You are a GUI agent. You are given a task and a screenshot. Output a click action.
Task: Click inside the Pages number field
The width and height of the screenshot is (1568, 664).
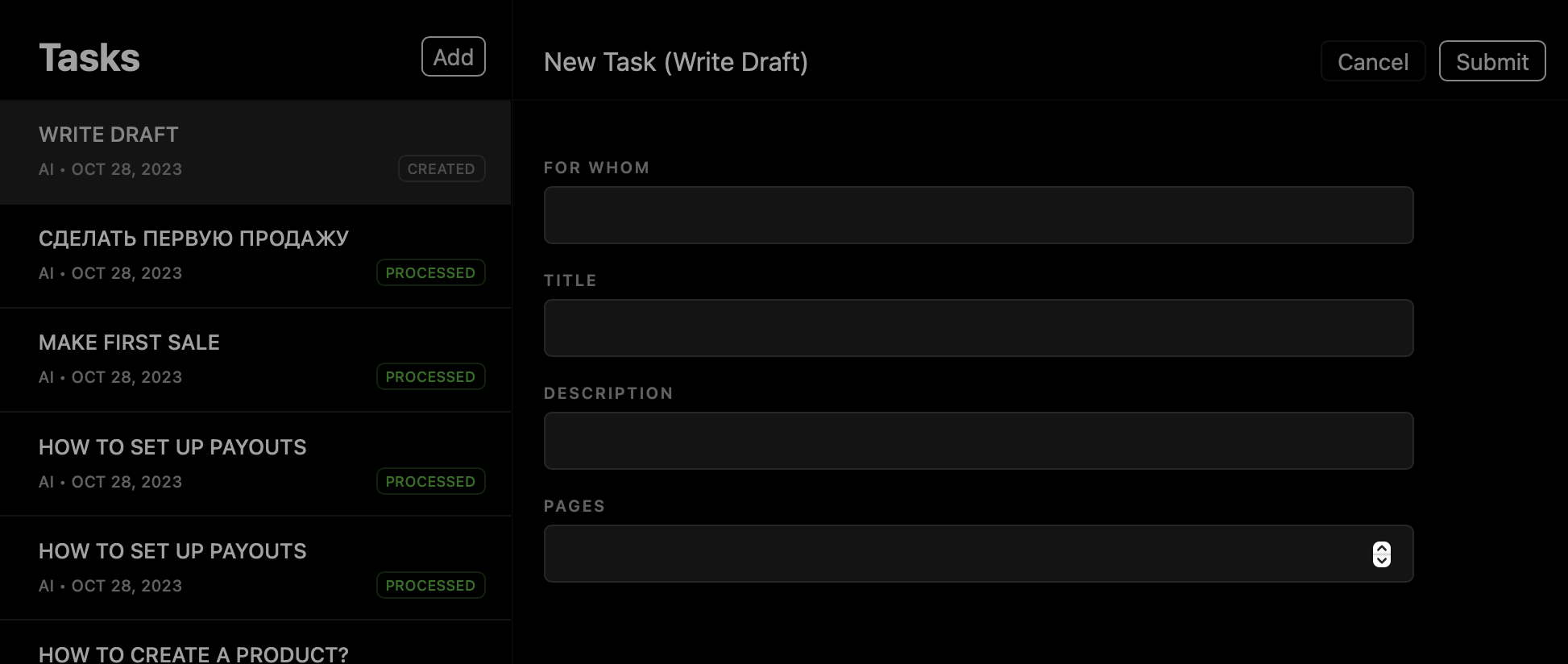coord(951,554)
